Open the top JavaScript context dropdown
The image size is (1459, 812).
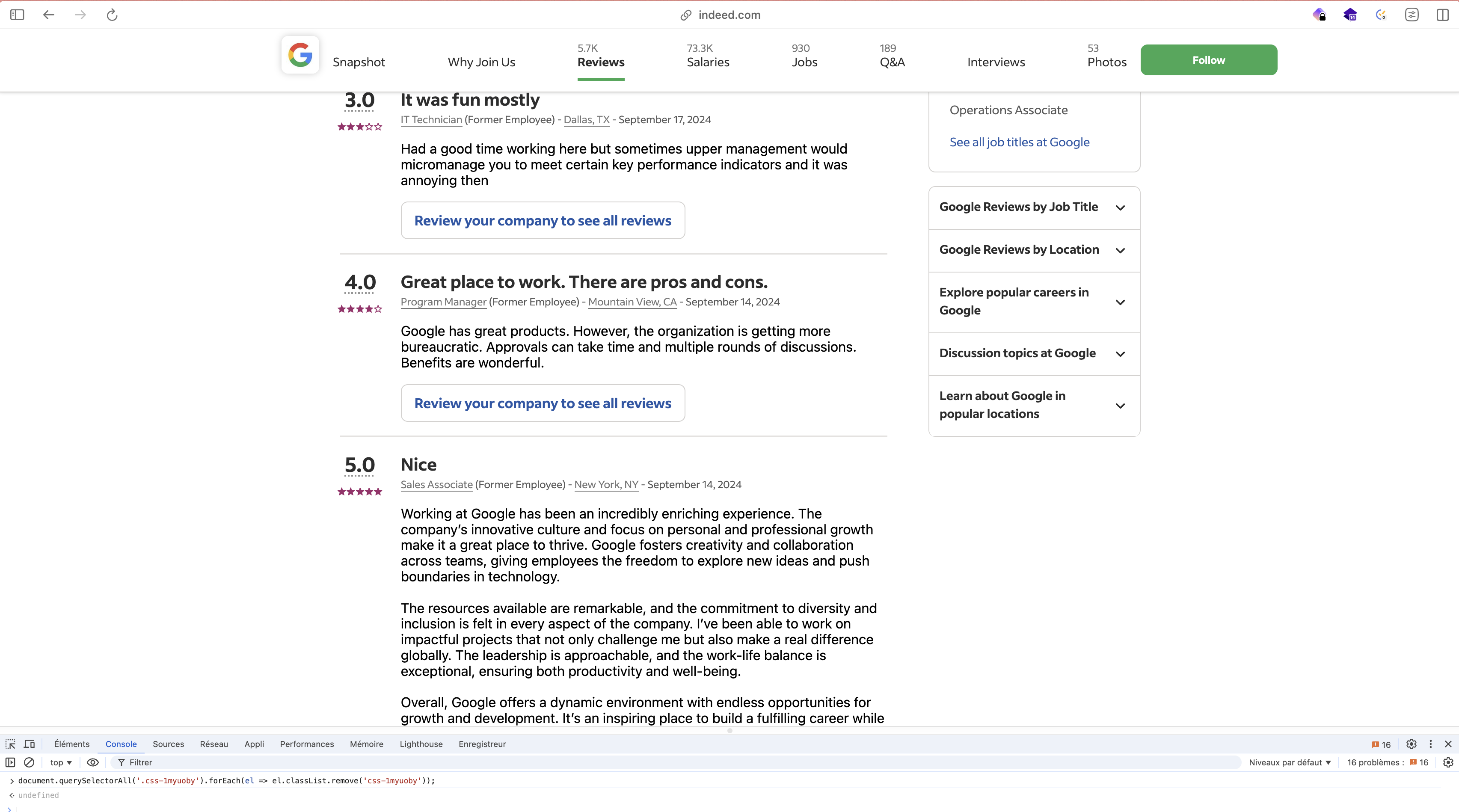(x=61, y=762)
